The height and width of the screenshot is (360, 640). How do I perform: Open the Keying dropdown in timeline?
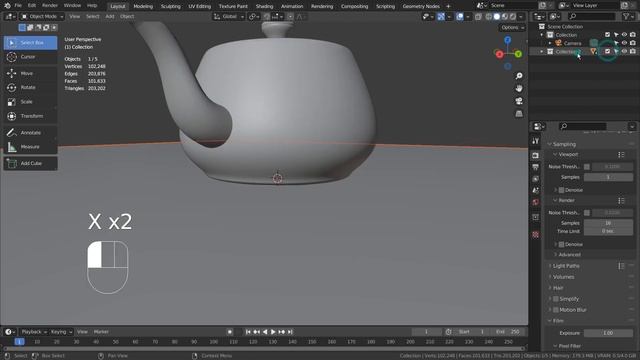[61, 332]
